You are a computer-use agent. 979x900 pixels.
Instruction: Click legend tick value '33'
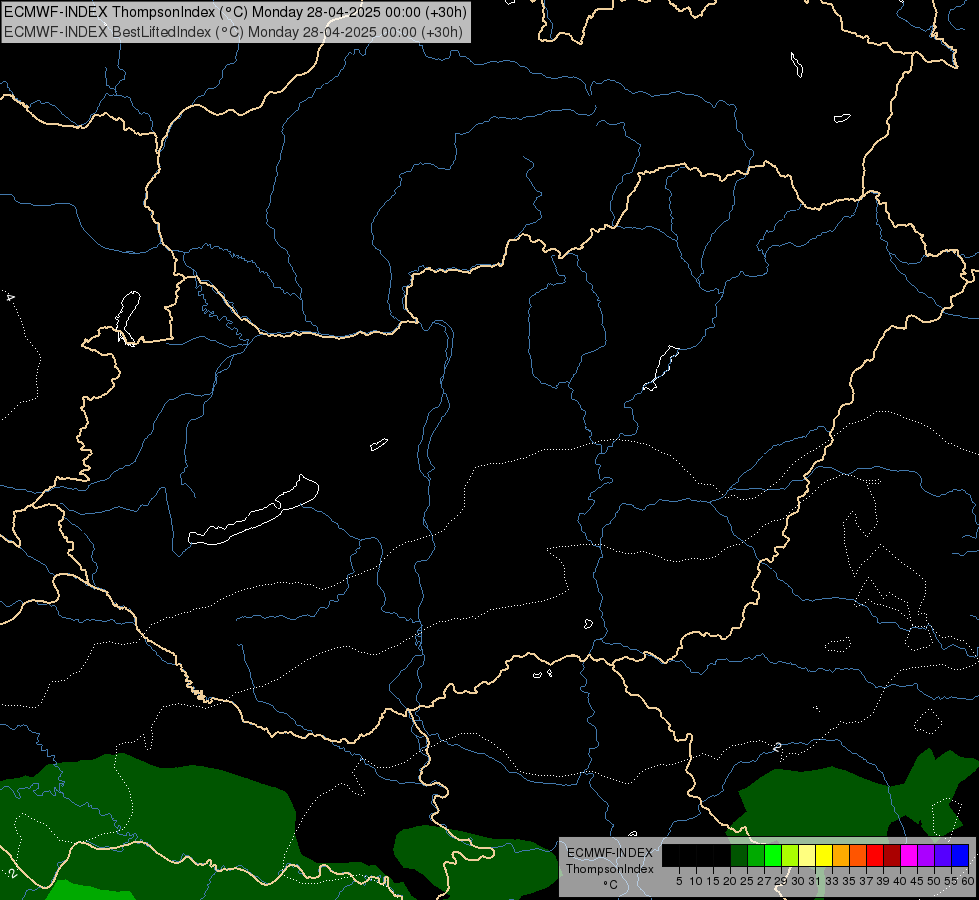(x=832, y=881)
